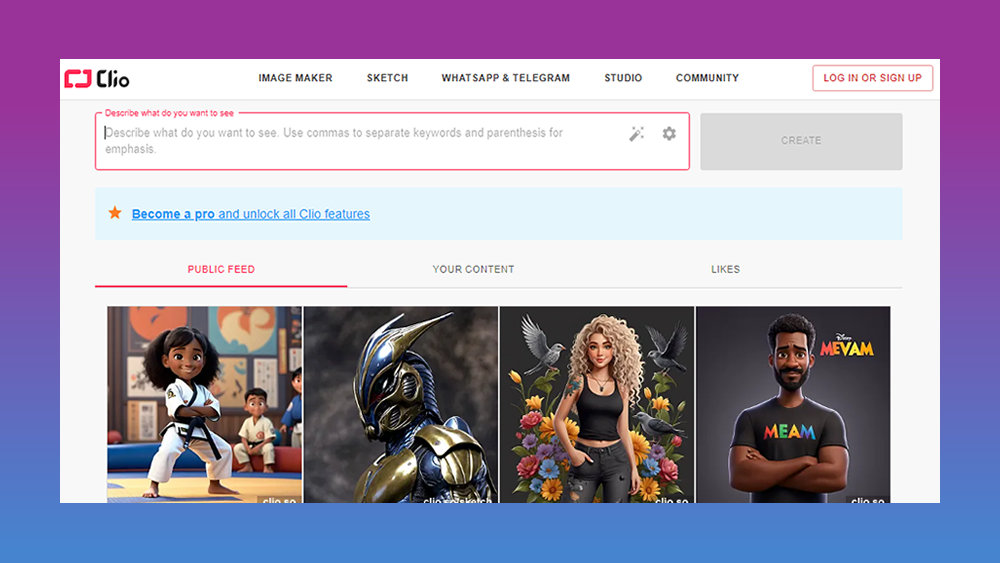Select the man in MEAM t-shirt image

[x=792, y=404]
